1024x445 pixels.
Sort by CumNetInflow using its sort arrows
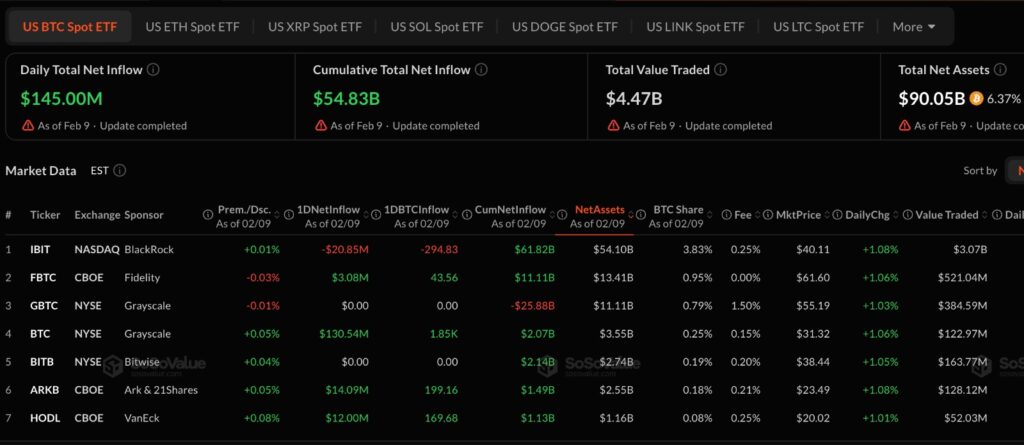point(553,215)
